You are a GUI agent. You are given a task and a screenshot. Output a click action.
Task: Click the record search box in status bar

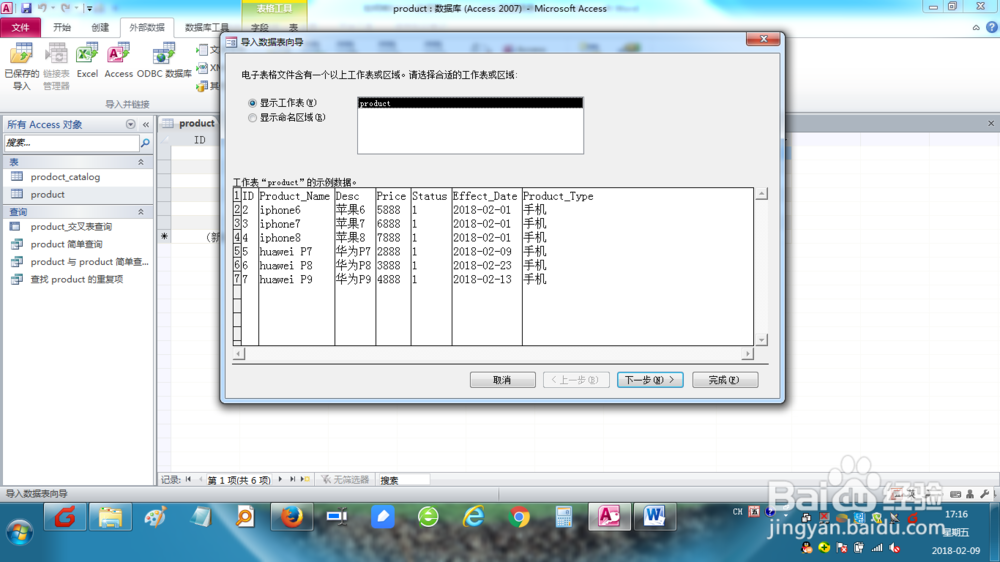click(403, 480)
